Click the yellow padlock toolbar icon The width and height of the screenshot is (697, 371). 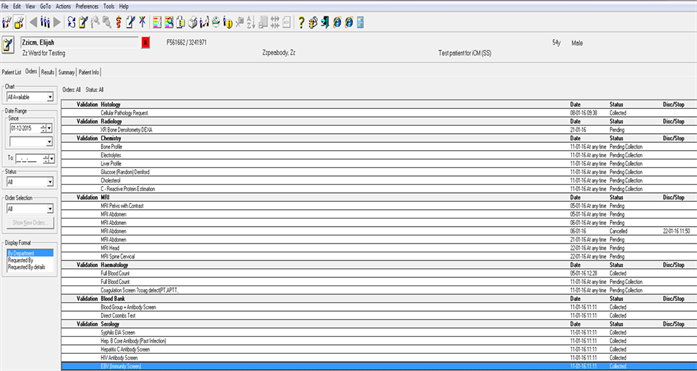(x=19, y=22)
